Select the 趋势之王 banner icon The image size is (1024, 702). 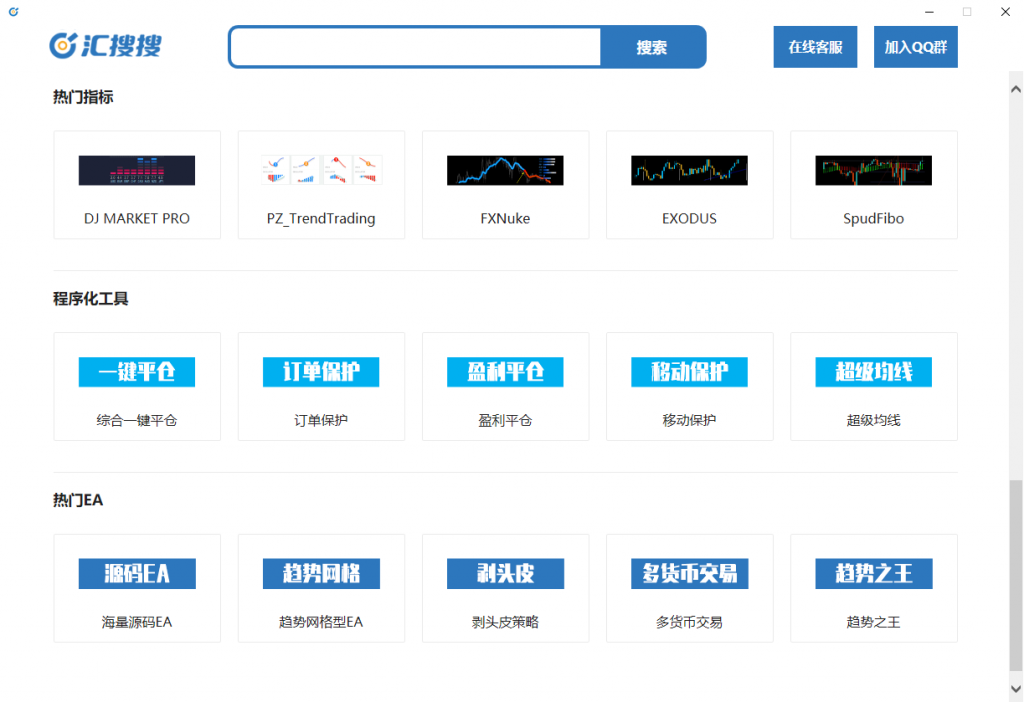pyautogui.click(x=873, y=573)
